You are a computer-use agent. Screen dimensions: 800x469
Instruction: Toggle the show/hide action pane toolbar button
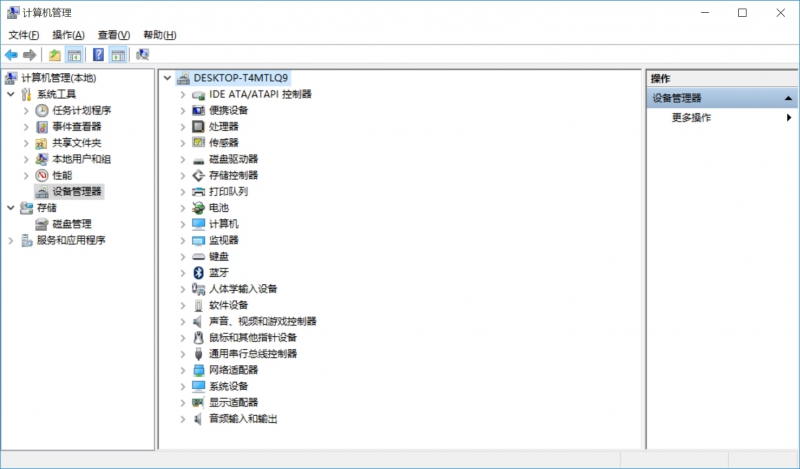coord(118,54)
